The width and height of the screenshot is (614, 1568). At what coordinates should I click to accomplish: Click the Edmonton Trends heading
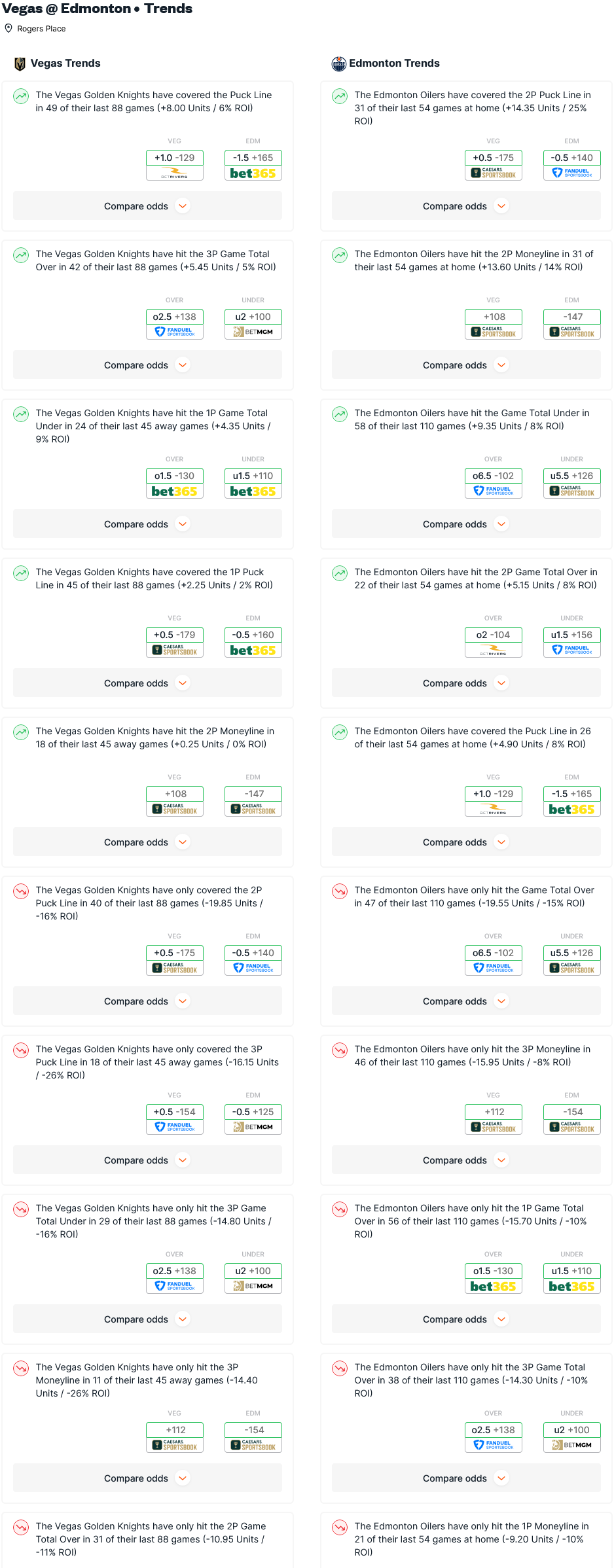point(394,63)
